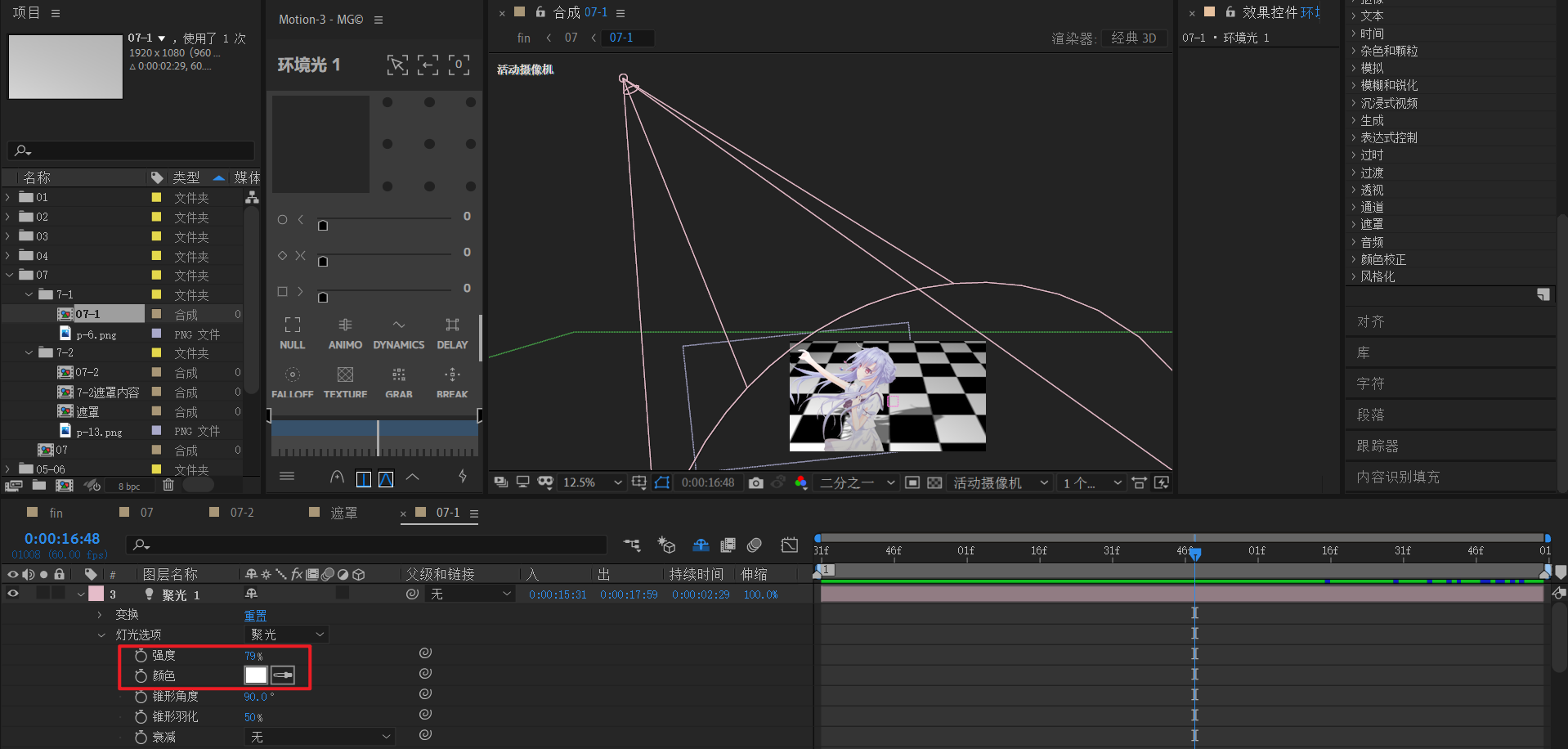Open the TEXTURE tool in Motion-3
Screen dimensions: 1568x749
click(345, 382)
